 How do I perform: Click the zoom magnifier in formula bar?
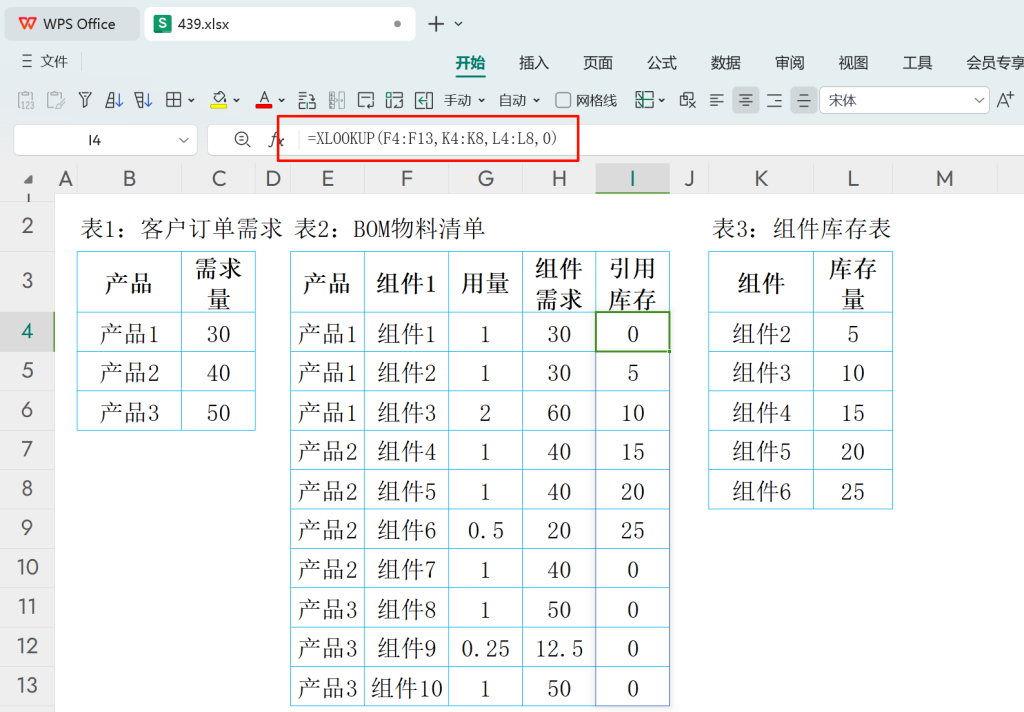242,139
